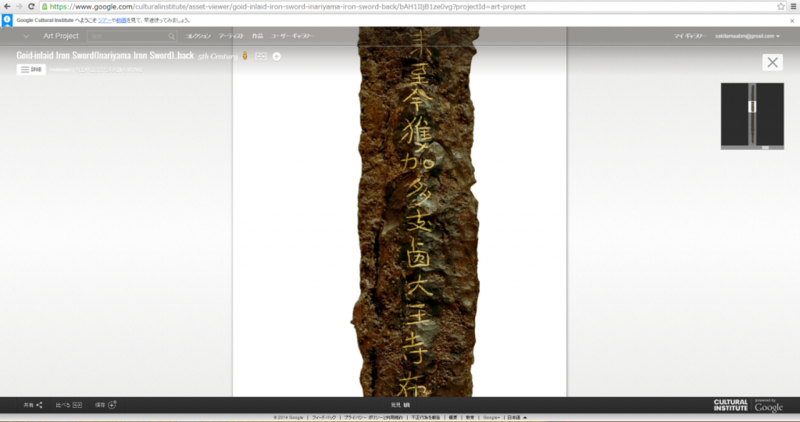Bookmark this page with the star icon
800x422 pixels.
coord(781,7)
